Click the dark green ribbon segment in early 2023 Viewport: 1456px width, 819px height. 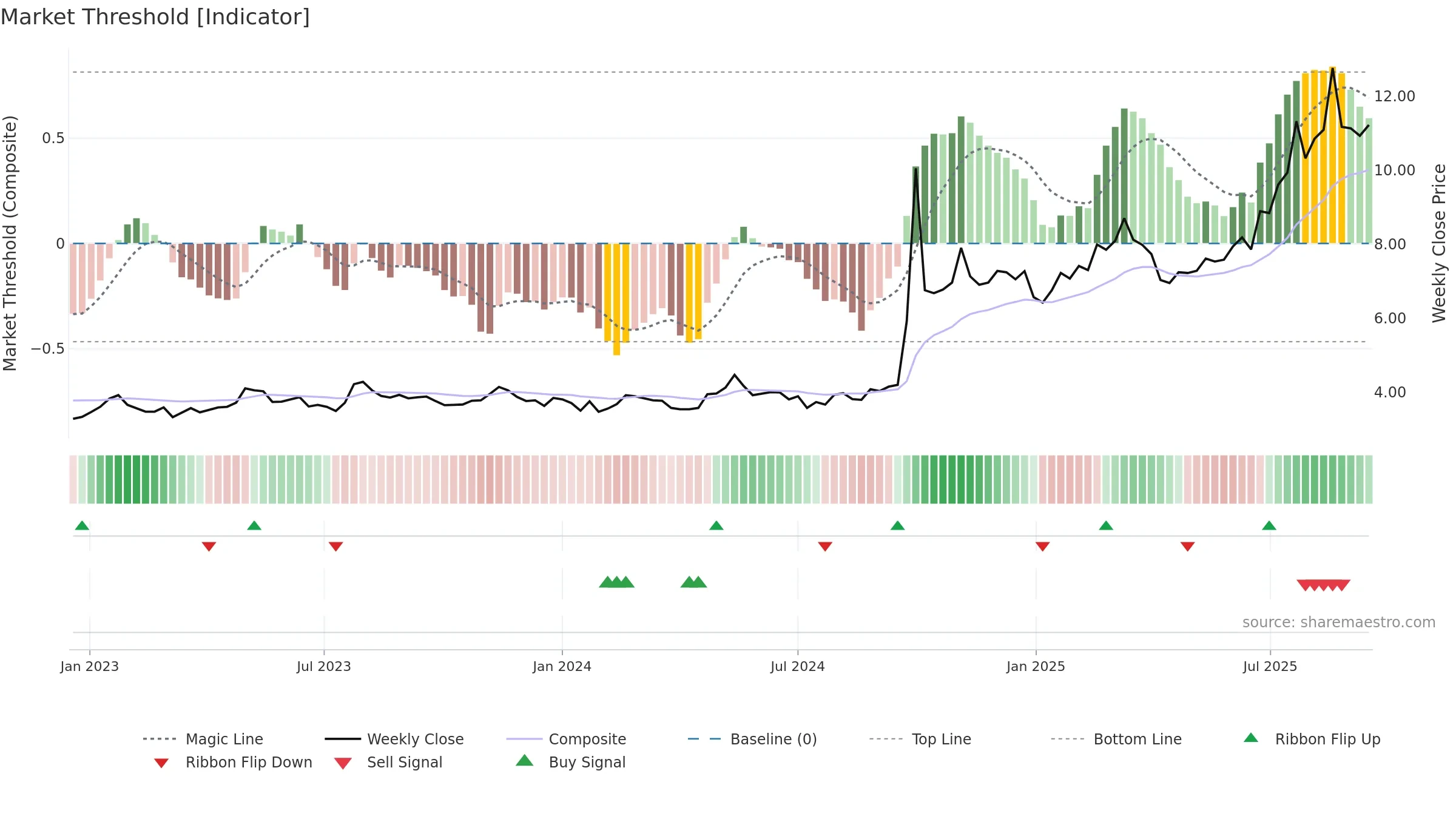tap(127, 479)
